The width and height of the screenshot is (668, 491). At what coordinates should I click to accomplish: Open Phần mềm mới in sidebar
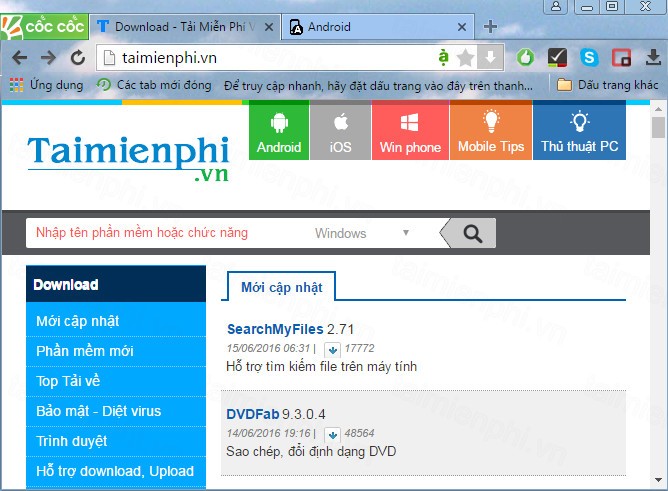pyautogui.click(x=116, y=351)
